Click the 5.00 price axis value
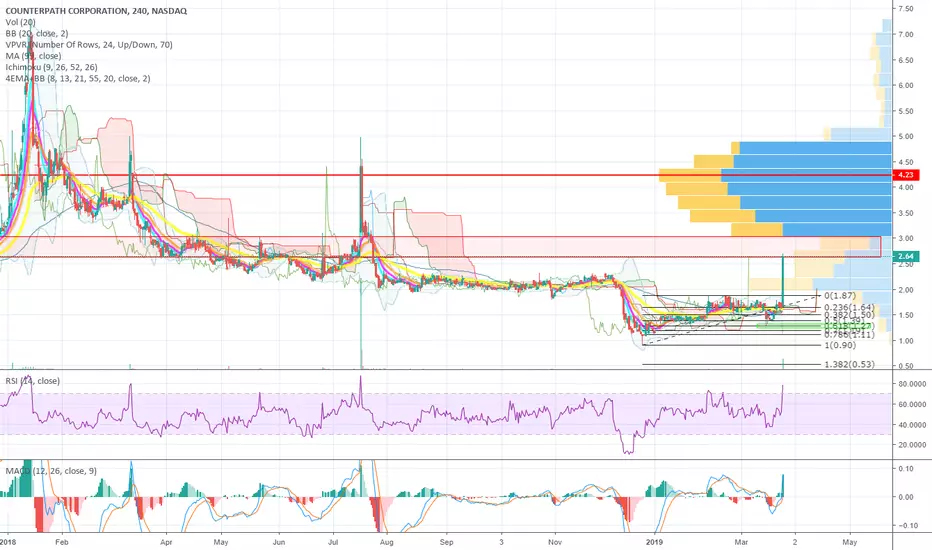The height and width of the screenshot is (550, 932). [906, 137]
